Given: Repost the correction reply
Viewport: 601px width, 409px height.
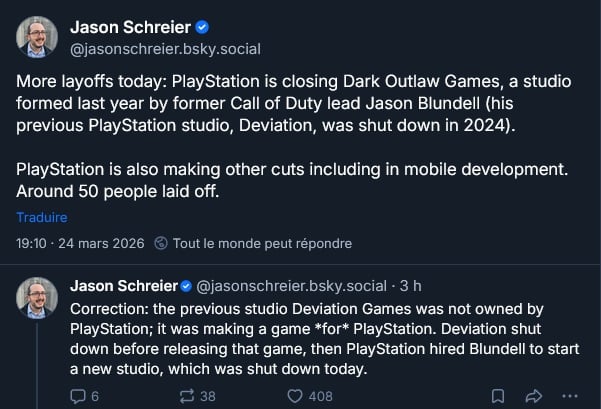Looking at the screenshot, I should coord(187,396).
